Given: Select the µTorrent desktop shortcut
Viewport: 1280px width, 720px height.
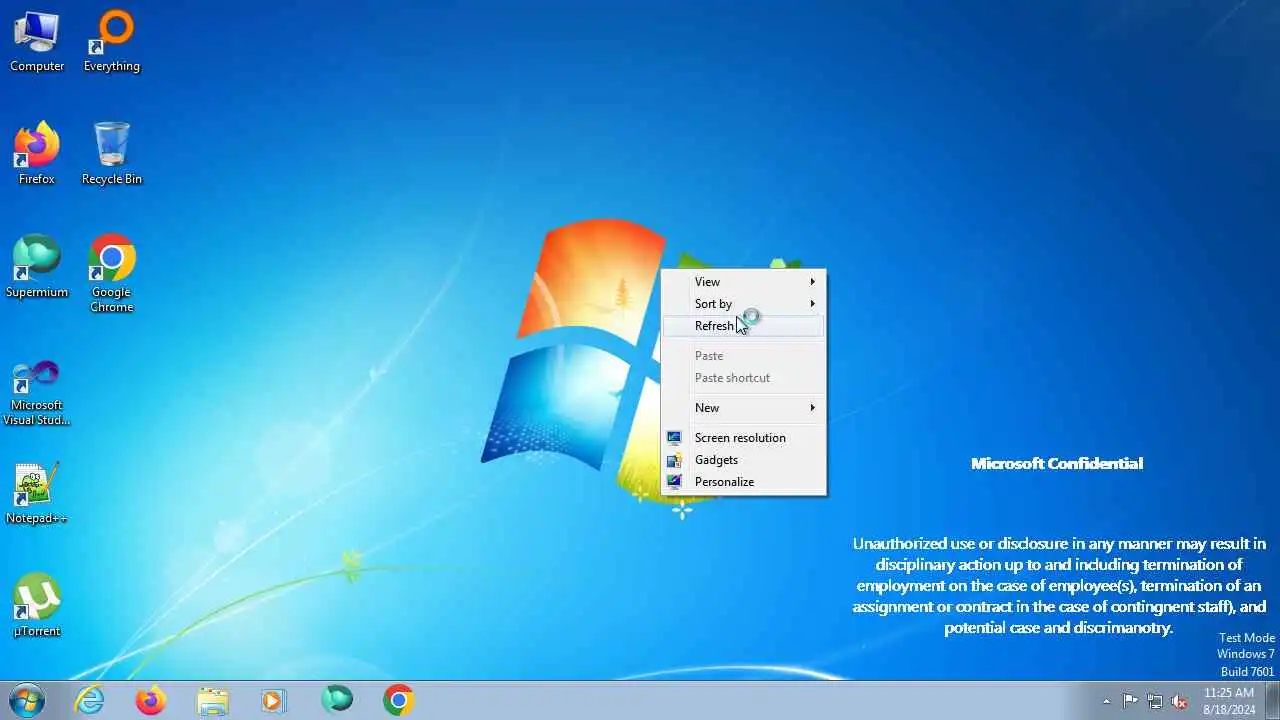Looking at the screenshot, I should tap(37, 606).
